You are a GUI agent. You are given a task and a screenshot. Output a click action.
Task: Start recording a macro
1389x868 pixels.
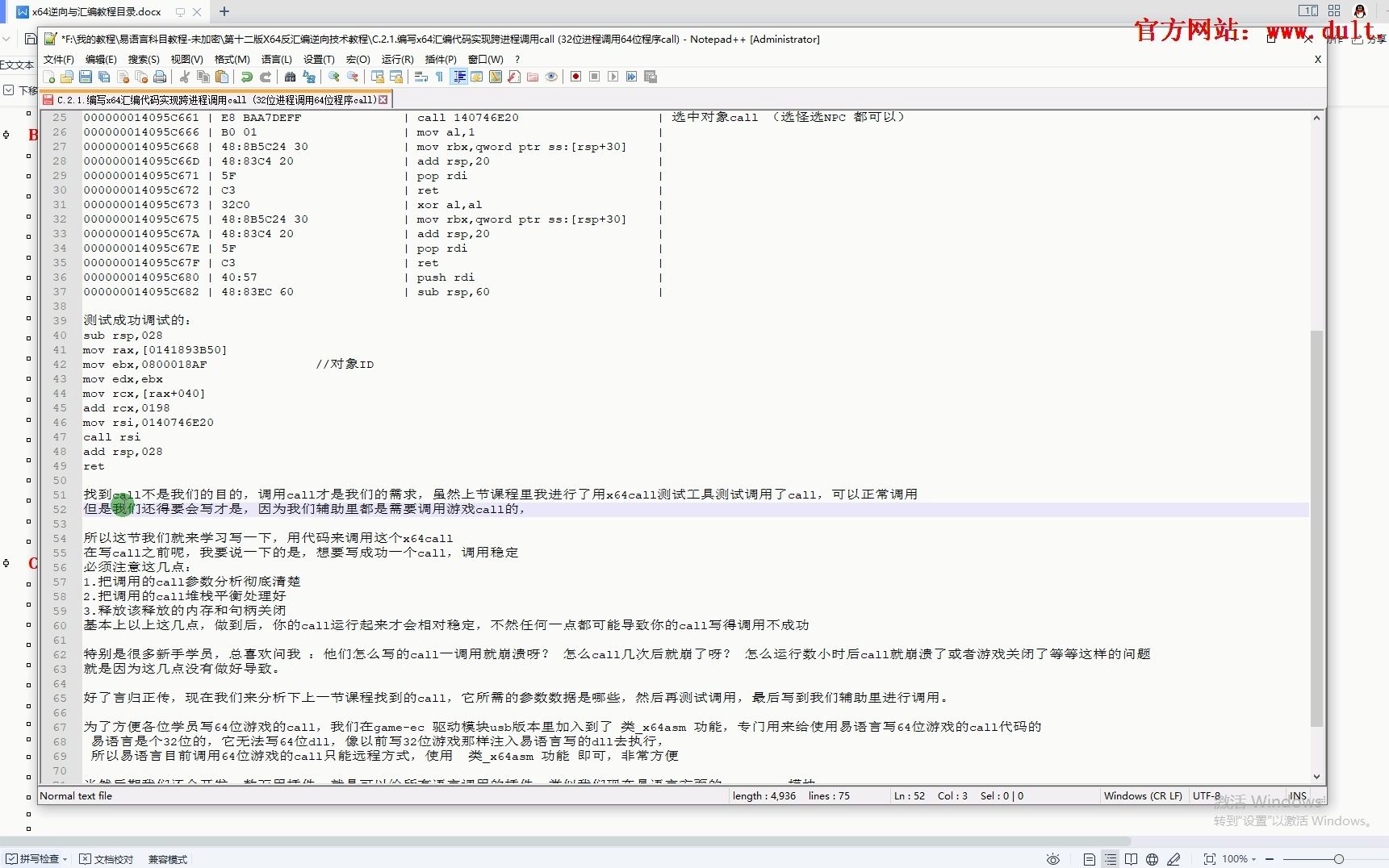pyautogui.click(x=575, y=77)
